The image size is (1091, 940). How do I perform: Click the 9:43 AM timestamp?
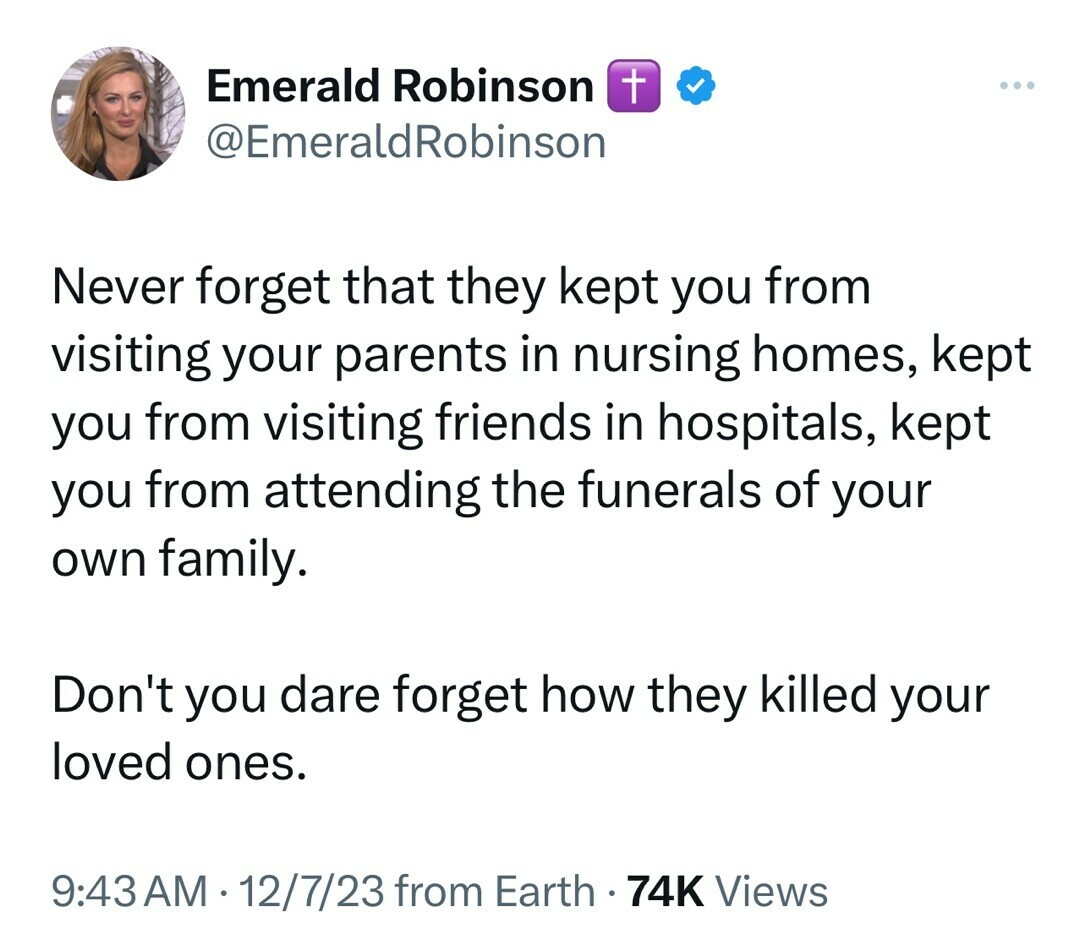(129, 891)
